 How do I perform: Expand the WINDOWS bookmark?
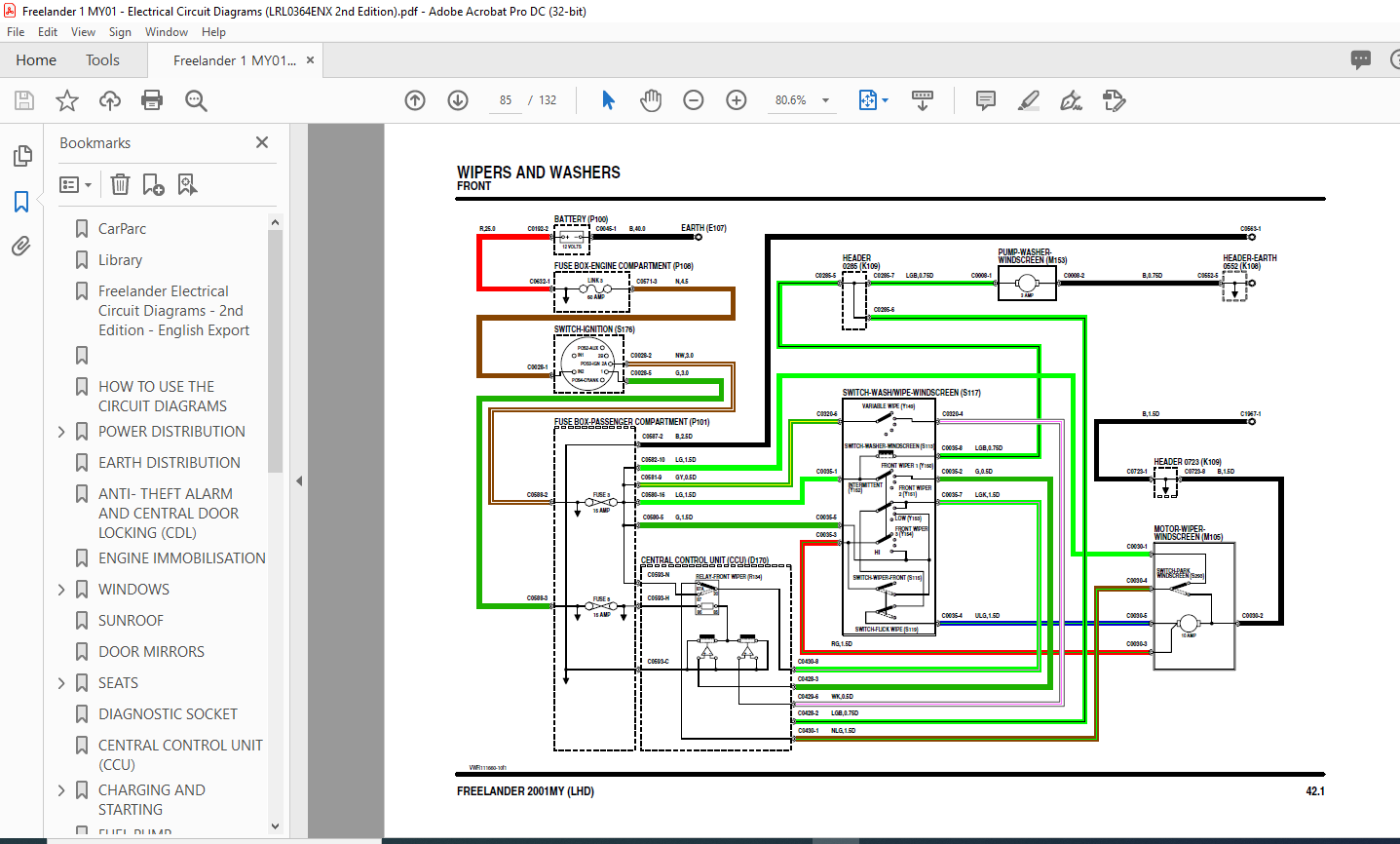[61, 590]
